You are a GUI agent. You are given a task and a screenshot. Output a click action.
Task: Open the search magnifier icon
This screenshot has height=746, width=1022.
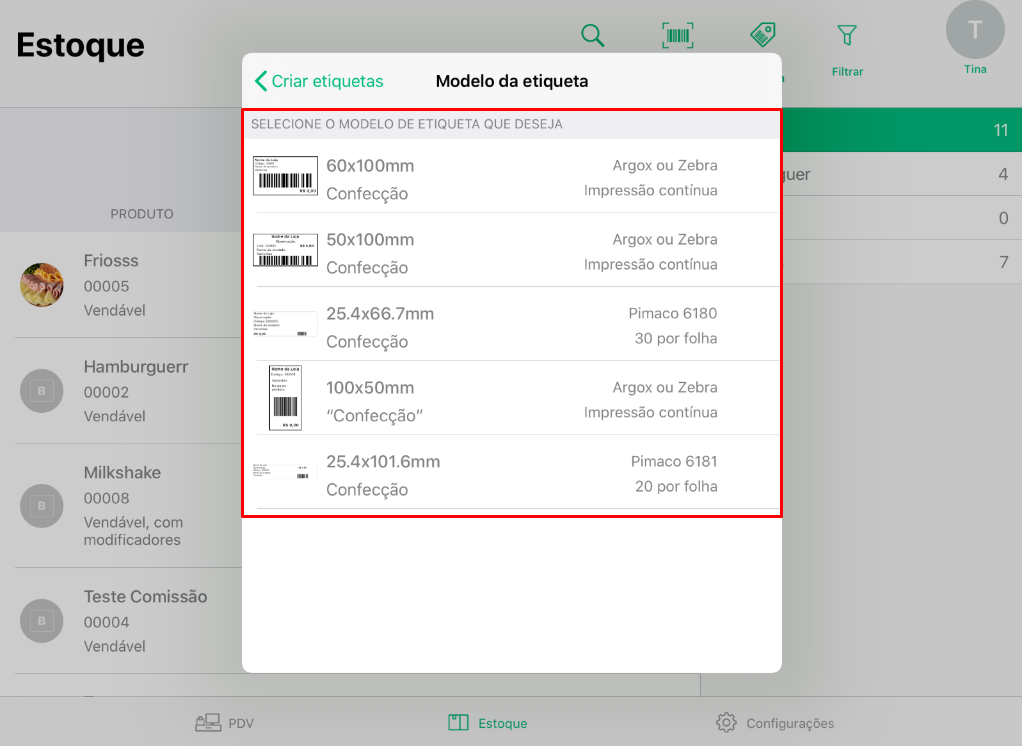tap(592, 35)
